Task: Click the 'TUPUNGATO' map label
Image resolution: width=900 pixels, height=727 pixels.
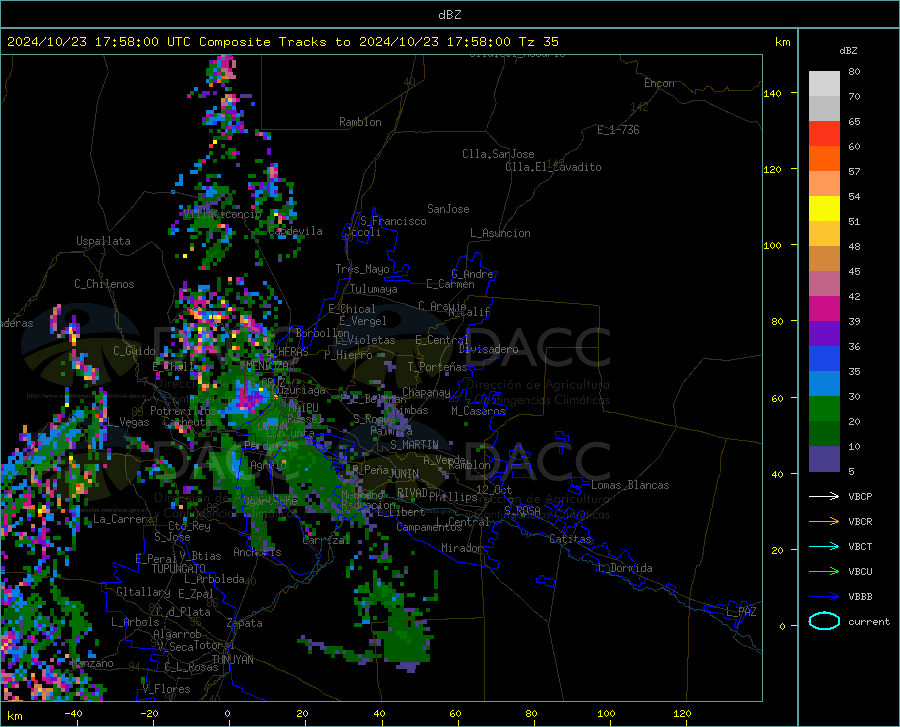Action: click(x=179, y=569)
